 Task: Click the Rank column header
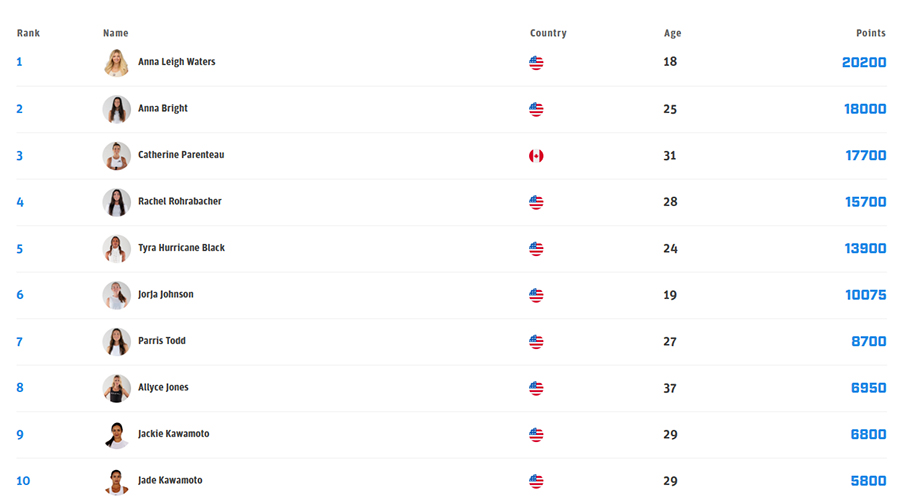click(x=28, y=33)
